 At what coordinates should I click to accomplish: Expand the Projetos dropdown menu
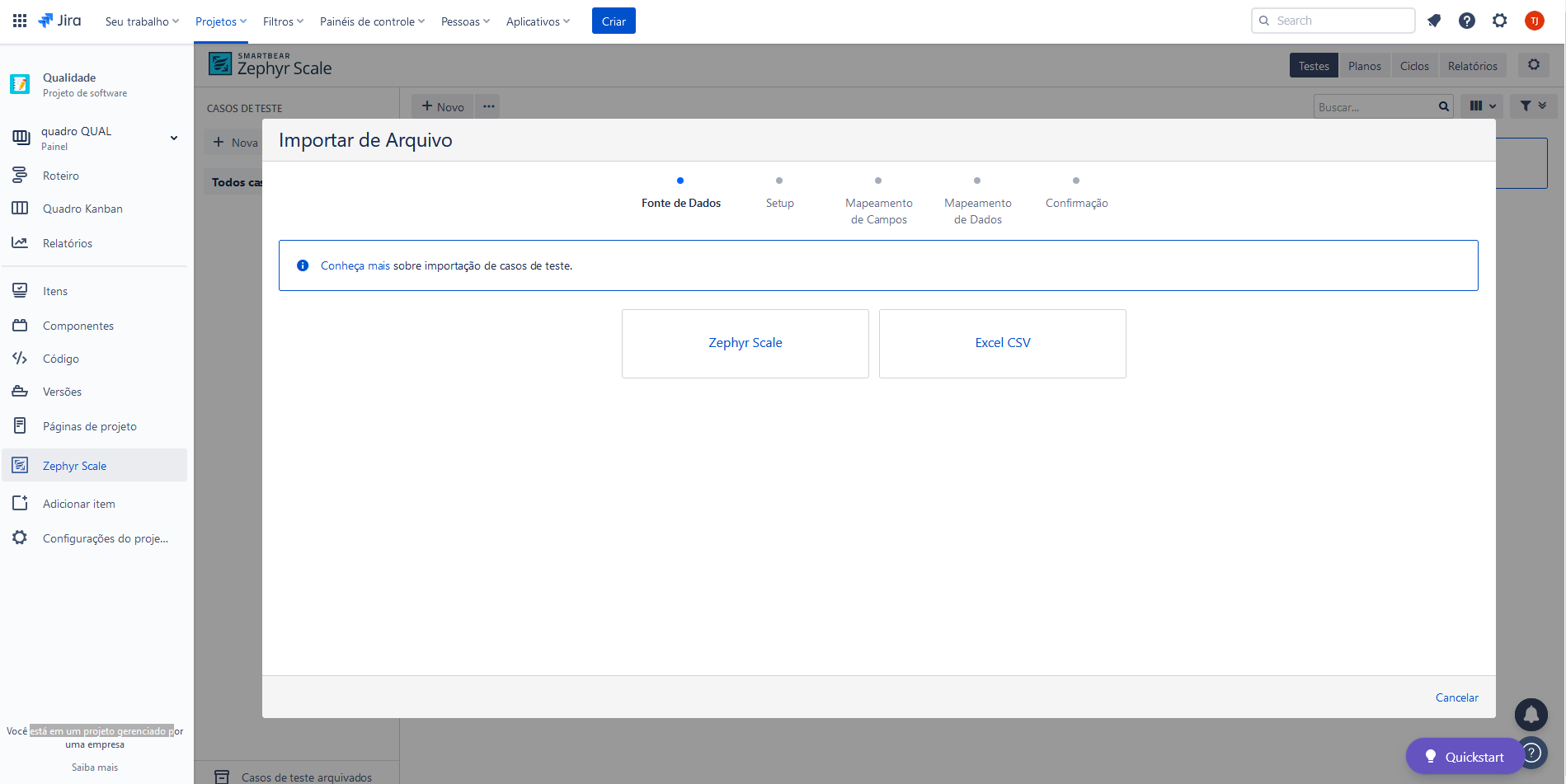220,21
